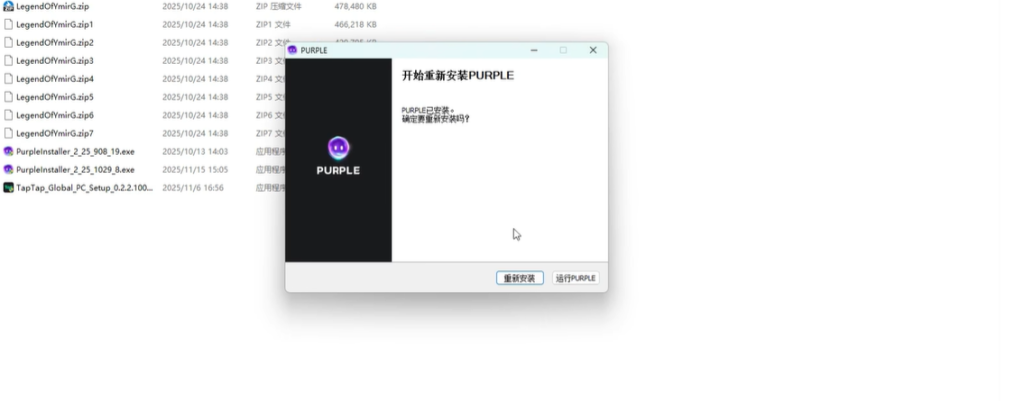Select the LegendOfYmirG.zip3 file name
Image resolution: width=1024 pixels, height=401 pixels.
(55, 61)
